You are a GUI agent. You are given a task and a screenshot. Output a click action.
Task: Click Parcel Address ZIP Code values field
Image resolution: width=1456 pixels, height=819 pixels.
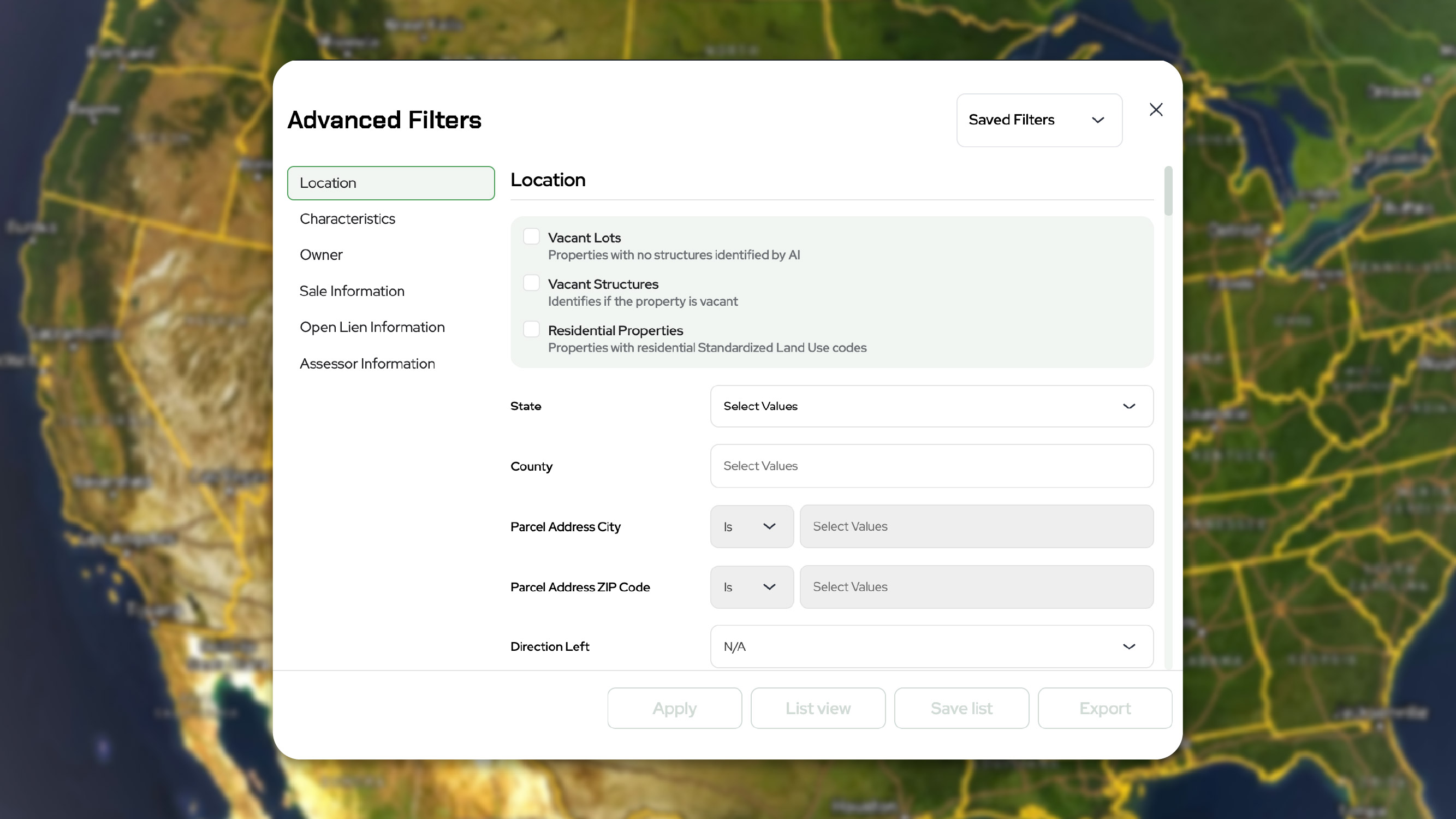[x=976, y=587]
